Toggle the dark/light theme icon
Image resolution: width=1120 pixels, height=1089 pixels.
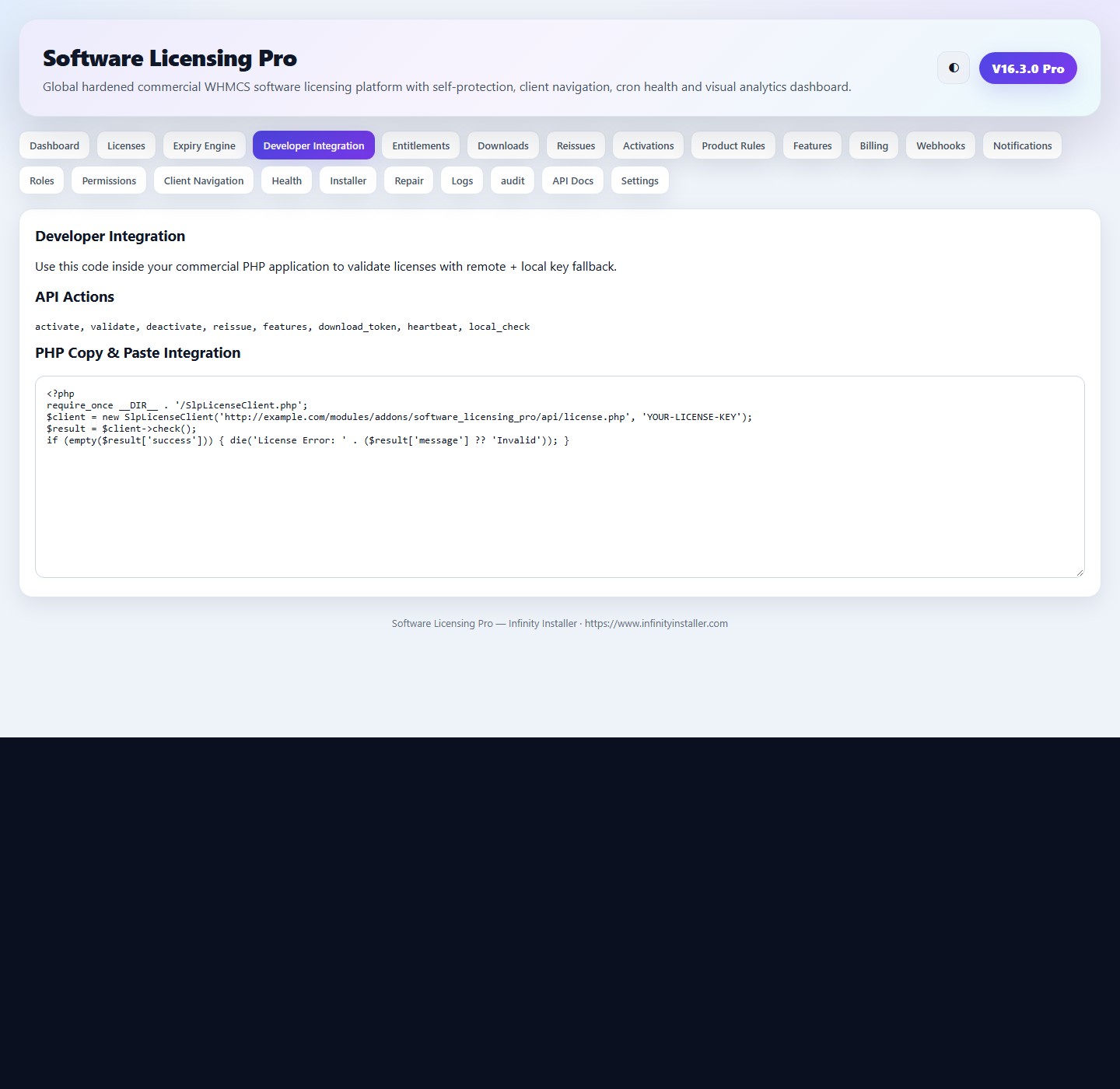[x=954, y=68]
